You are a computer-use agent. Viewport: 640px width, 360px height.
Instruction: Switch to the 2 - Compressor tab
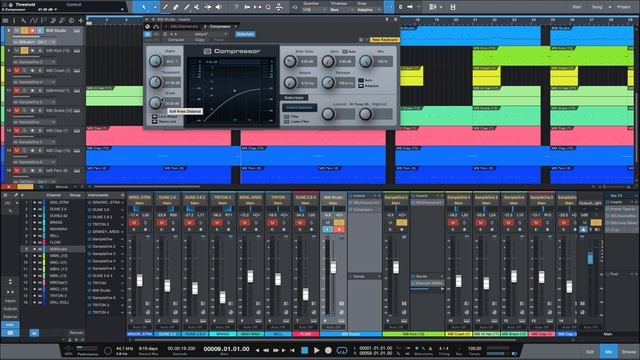click(x=217, y=27)
